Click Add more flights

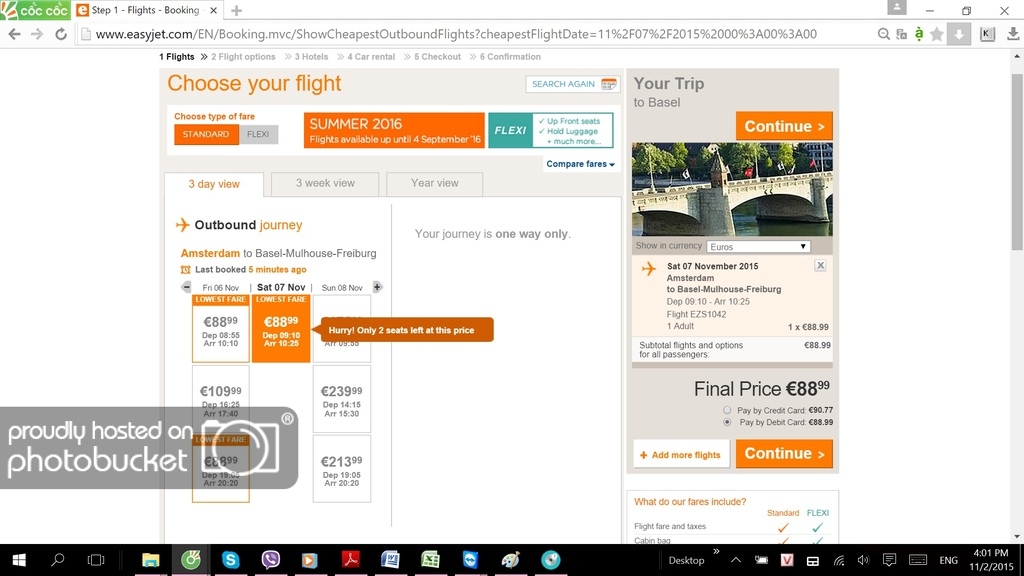(680, 455)
